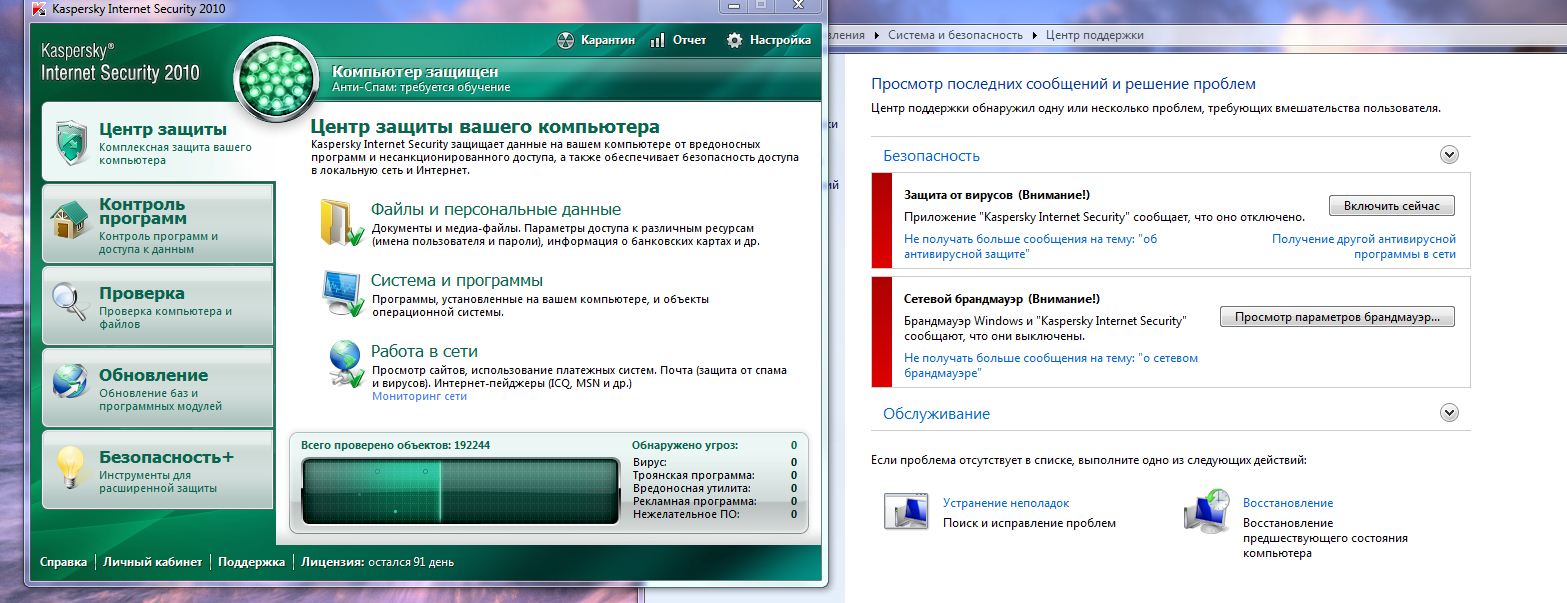
Task: Click the Лицензия license link
Action: 378,562
